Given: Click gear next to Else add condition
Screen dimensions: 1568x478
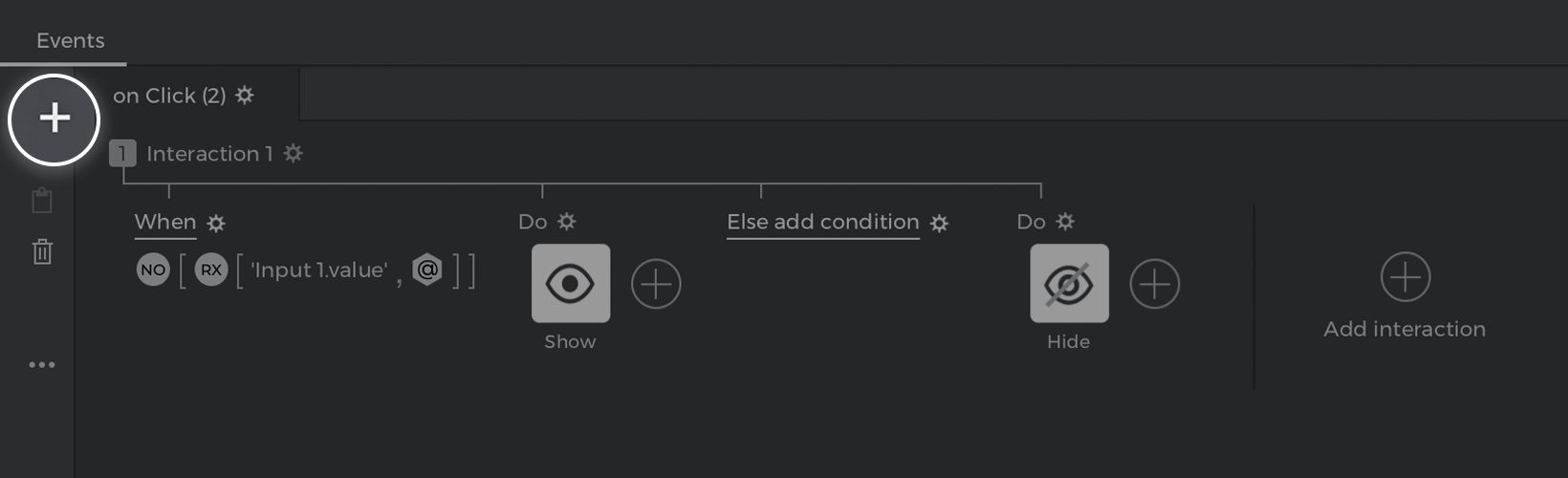Looking at the screenshot, I should 940,224.
